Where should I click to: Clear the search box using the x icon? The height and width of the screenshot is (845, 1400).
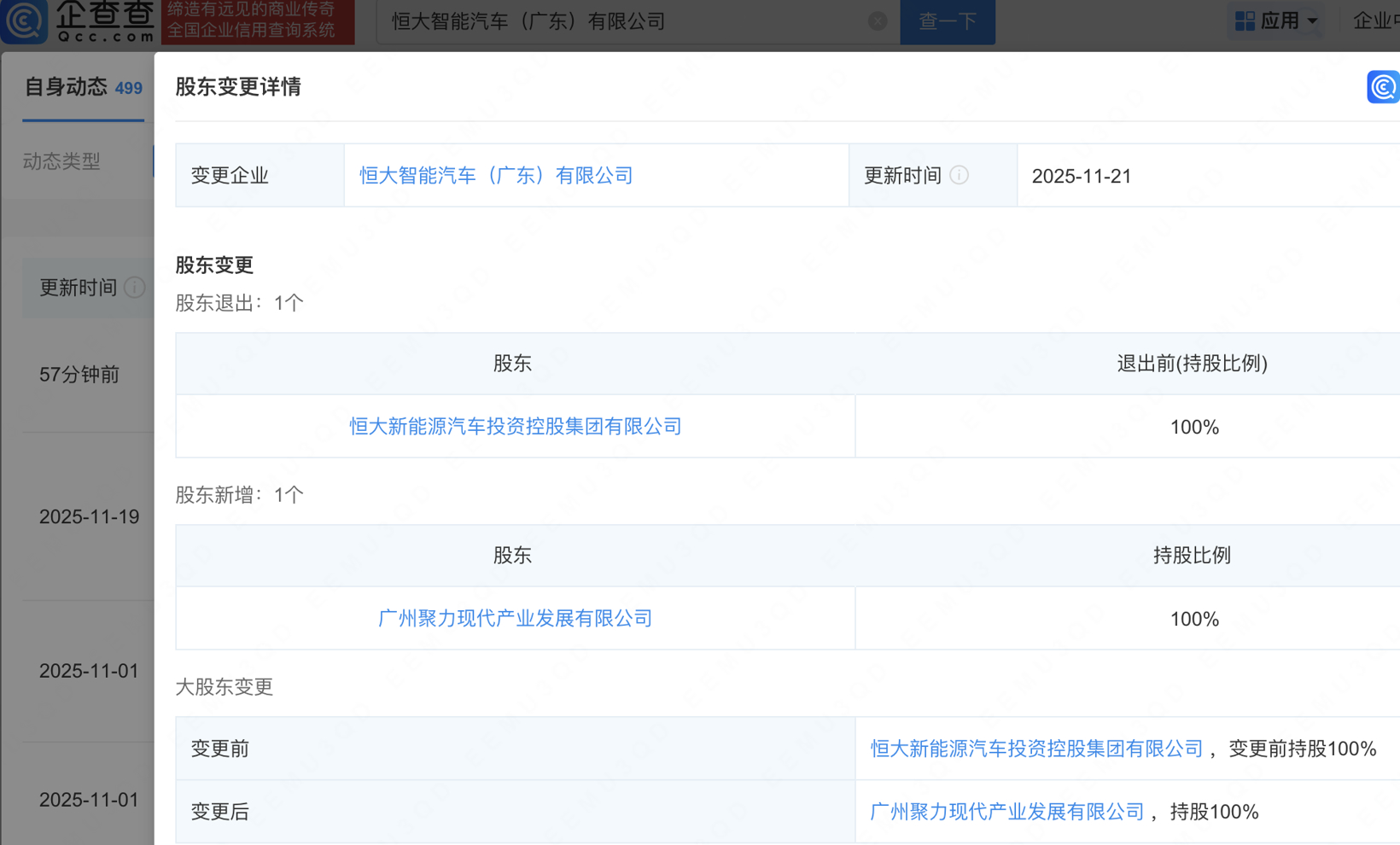pos(878,21)
